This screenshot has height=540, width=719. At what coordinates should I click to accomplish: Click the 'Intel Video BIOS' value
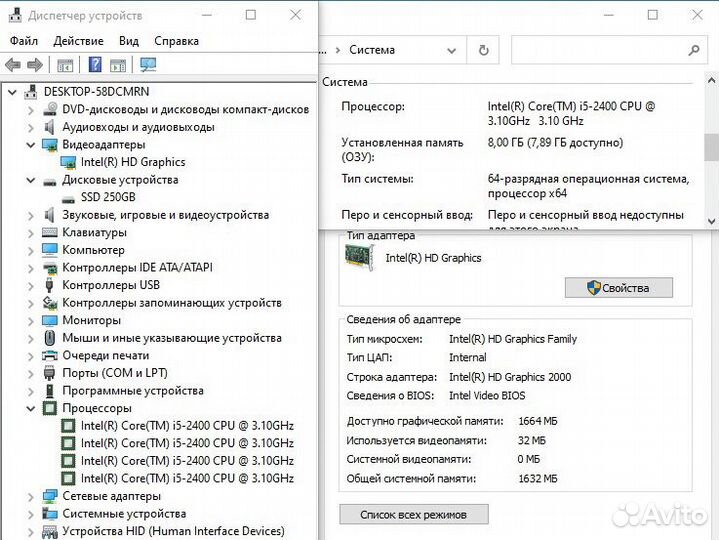[487, 396]
